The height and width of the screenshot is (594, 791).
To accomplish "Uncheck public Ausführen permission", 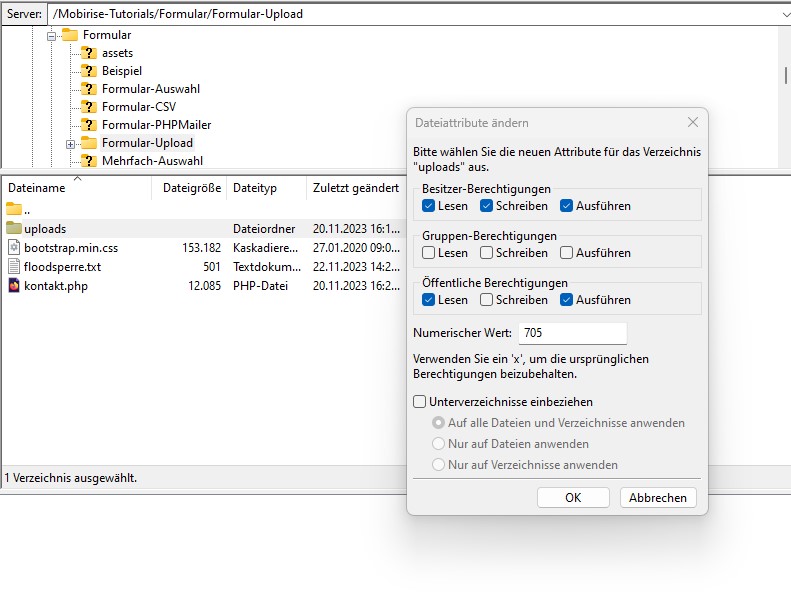I will point(567,300).
